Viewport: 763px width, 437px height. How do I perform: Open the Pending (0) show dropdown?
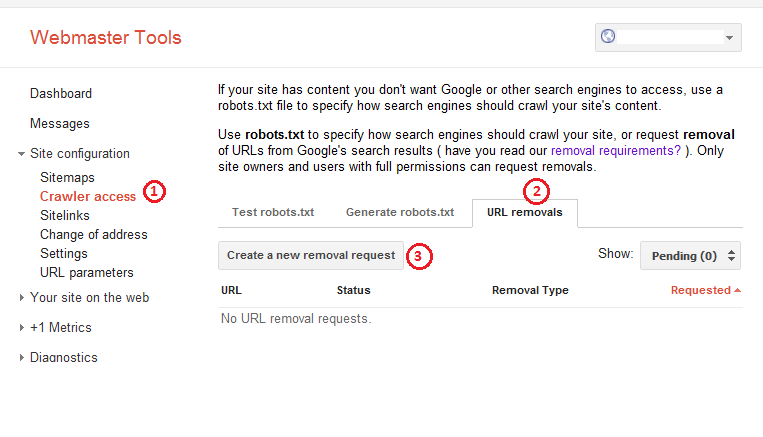point(690,255)
